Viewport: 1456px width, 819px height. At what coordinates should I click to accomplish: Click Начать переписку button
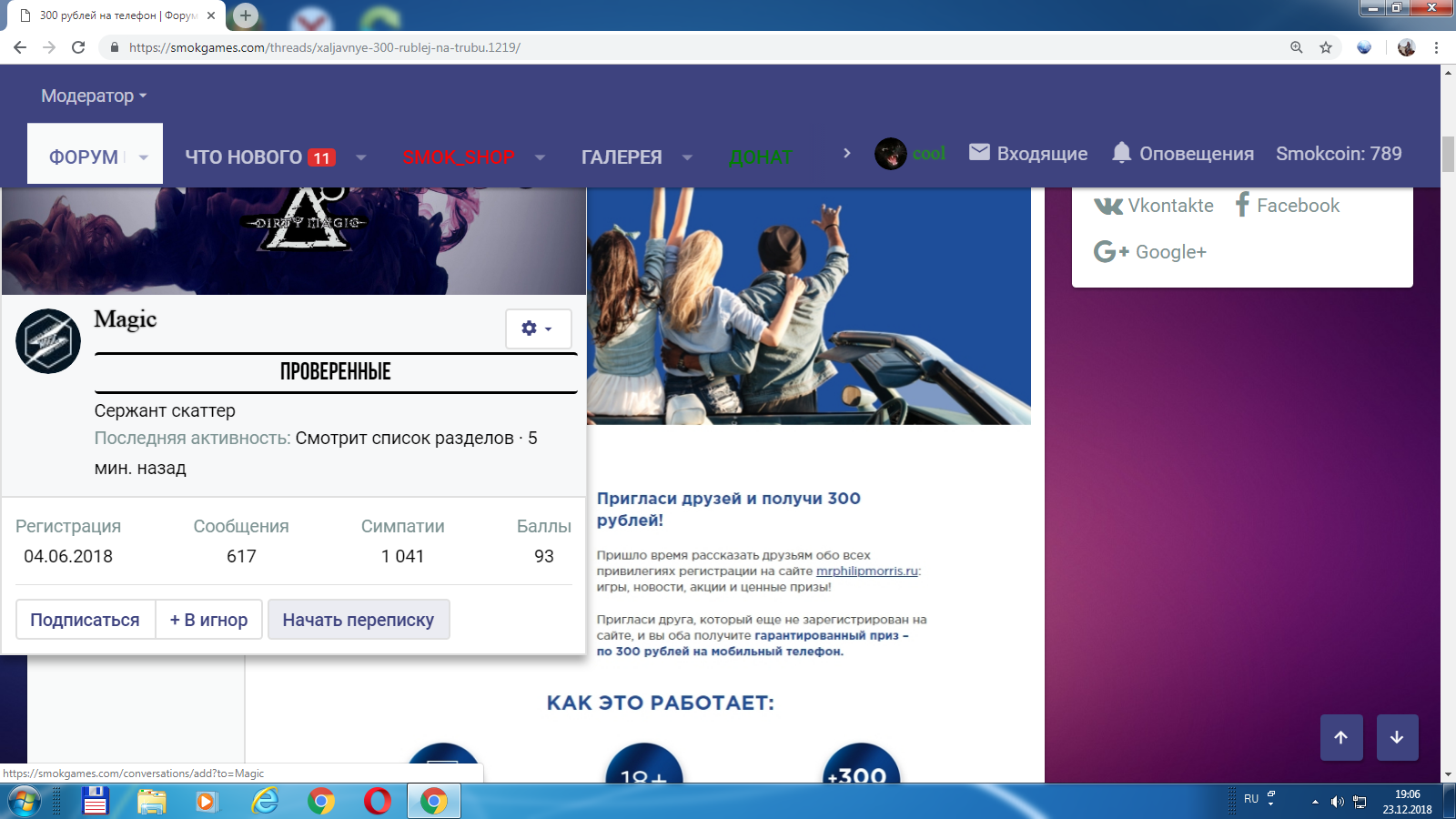pos(359,620)
